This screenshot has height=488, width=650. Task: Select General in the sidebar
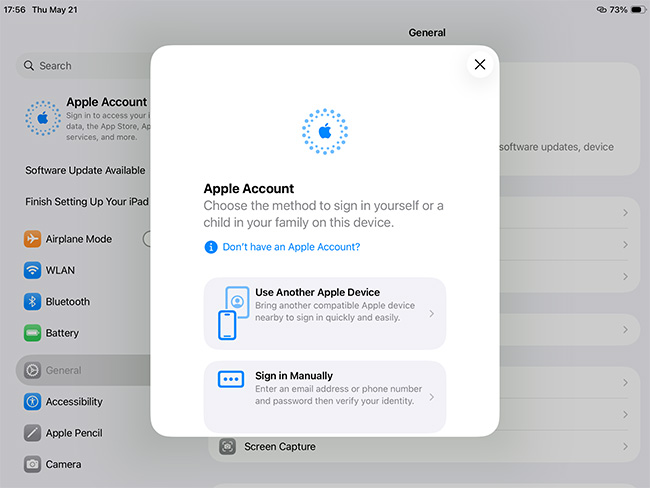(83, 370)
